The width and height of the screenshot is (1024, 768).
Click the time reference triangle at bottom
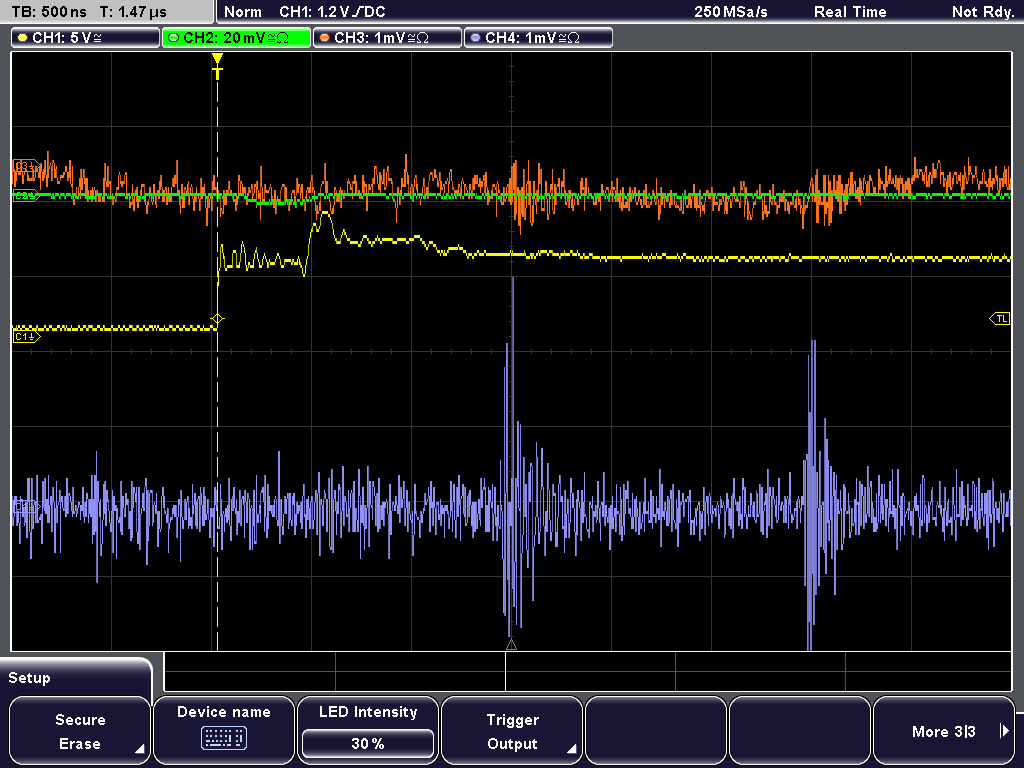[511, 645]
